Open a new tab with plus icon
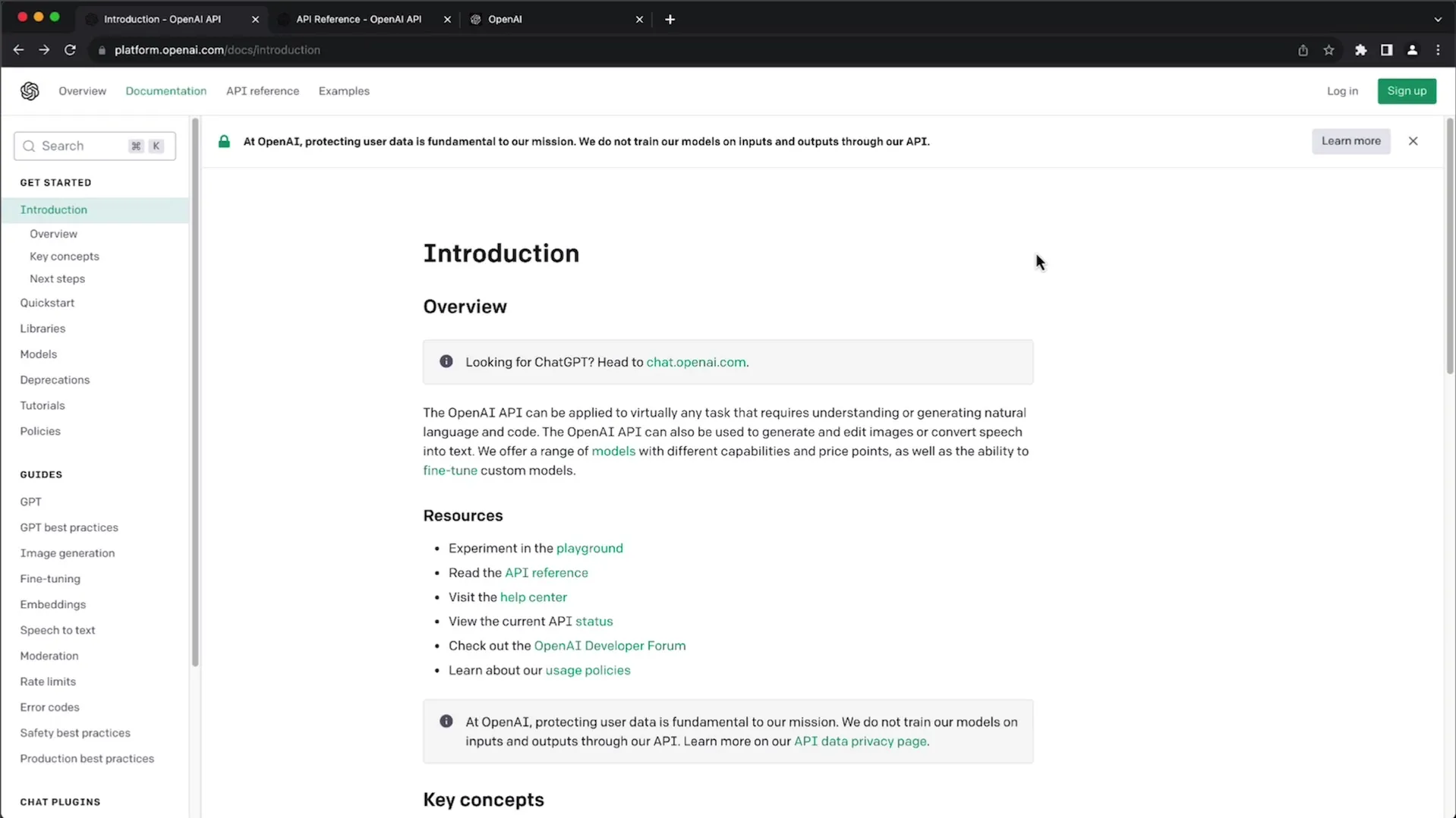The height and width of the screenshot is (818, 1456). click(x=670, y=20)
